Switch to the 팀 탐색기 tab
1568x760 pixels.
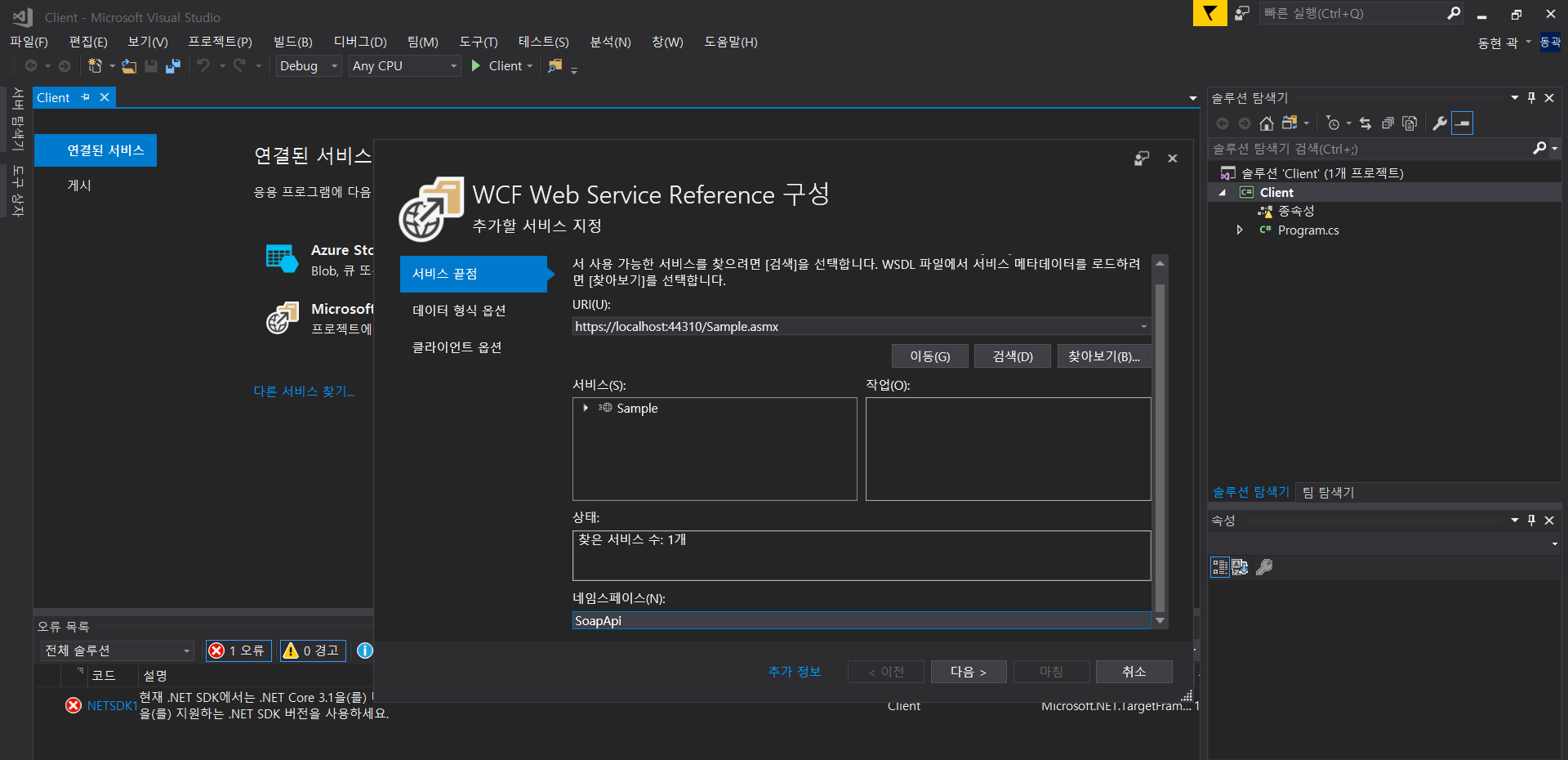click(x=1328, y=492)
